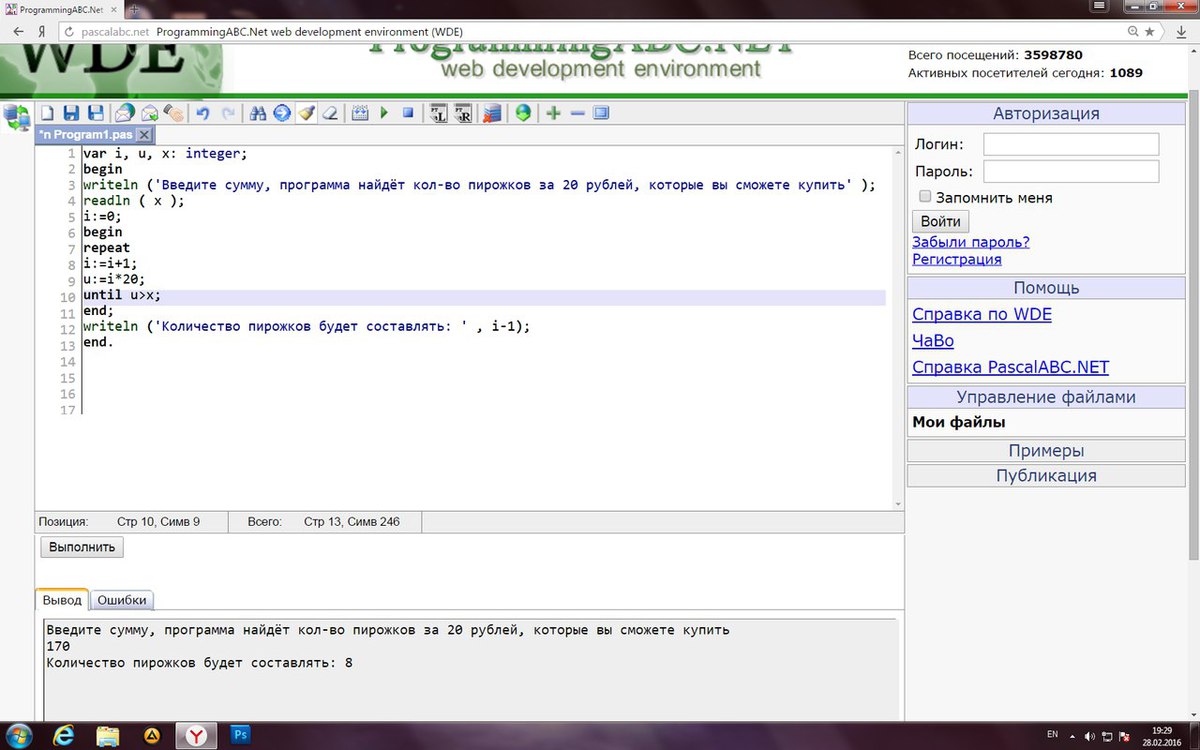
Task: Run the program with green play icon
Action: (x=384, y=114)
